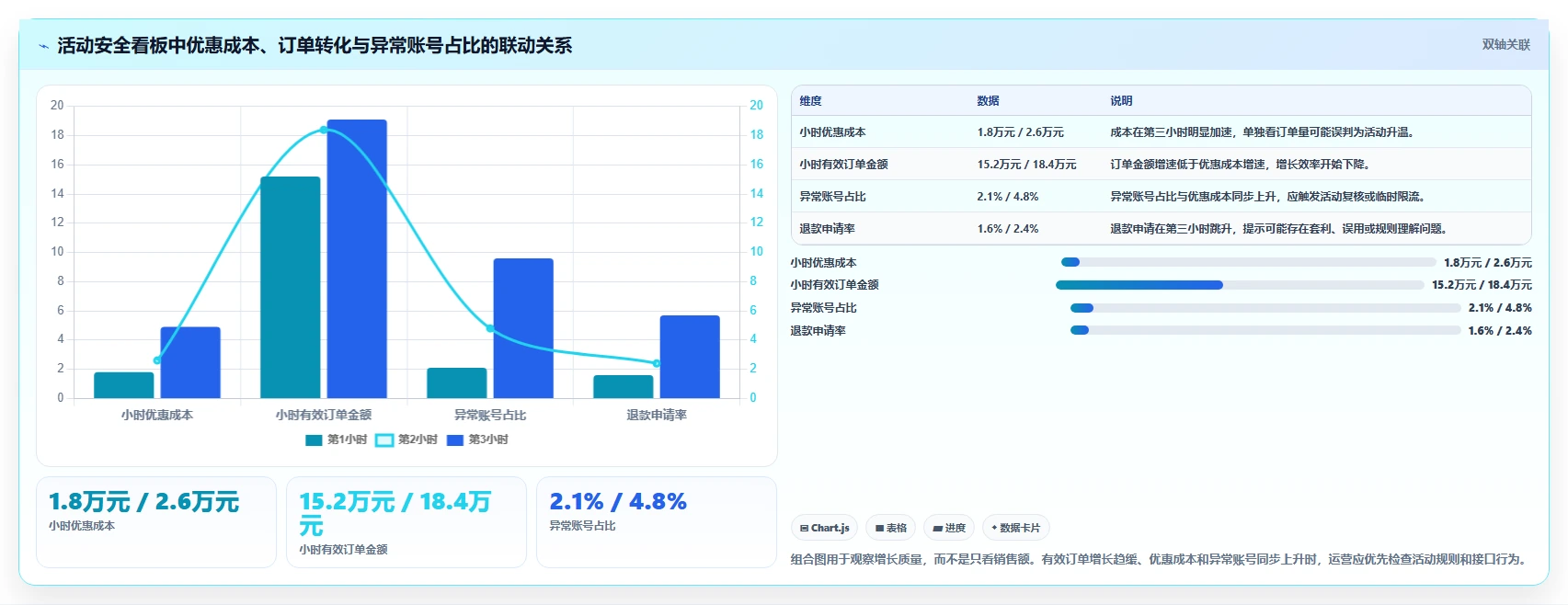Click the x-axis label 异常账号占比
1568x605 pixels.
490,416
